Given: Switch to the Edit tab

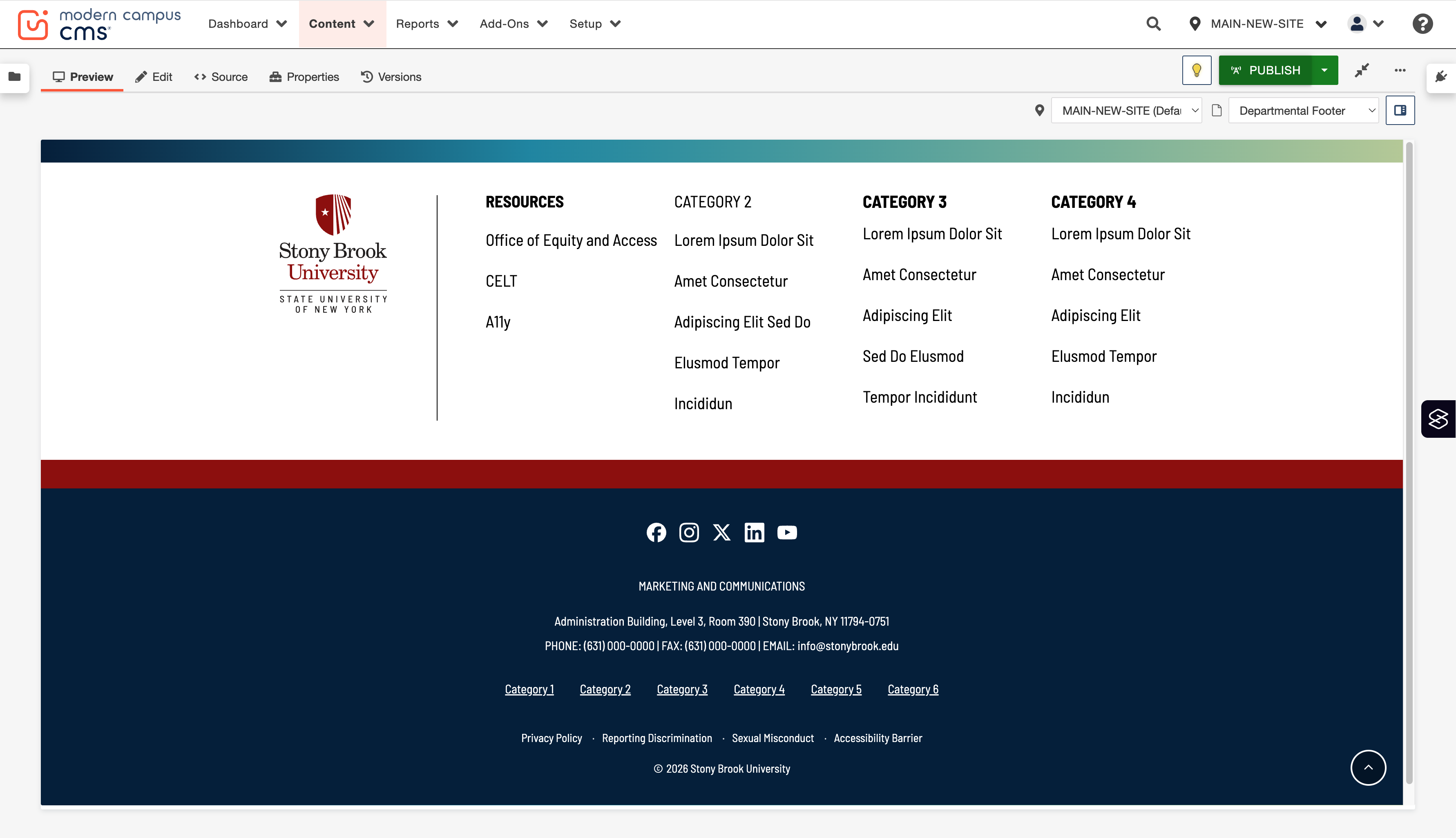Looking at the screenshot, I should point(154,76).
